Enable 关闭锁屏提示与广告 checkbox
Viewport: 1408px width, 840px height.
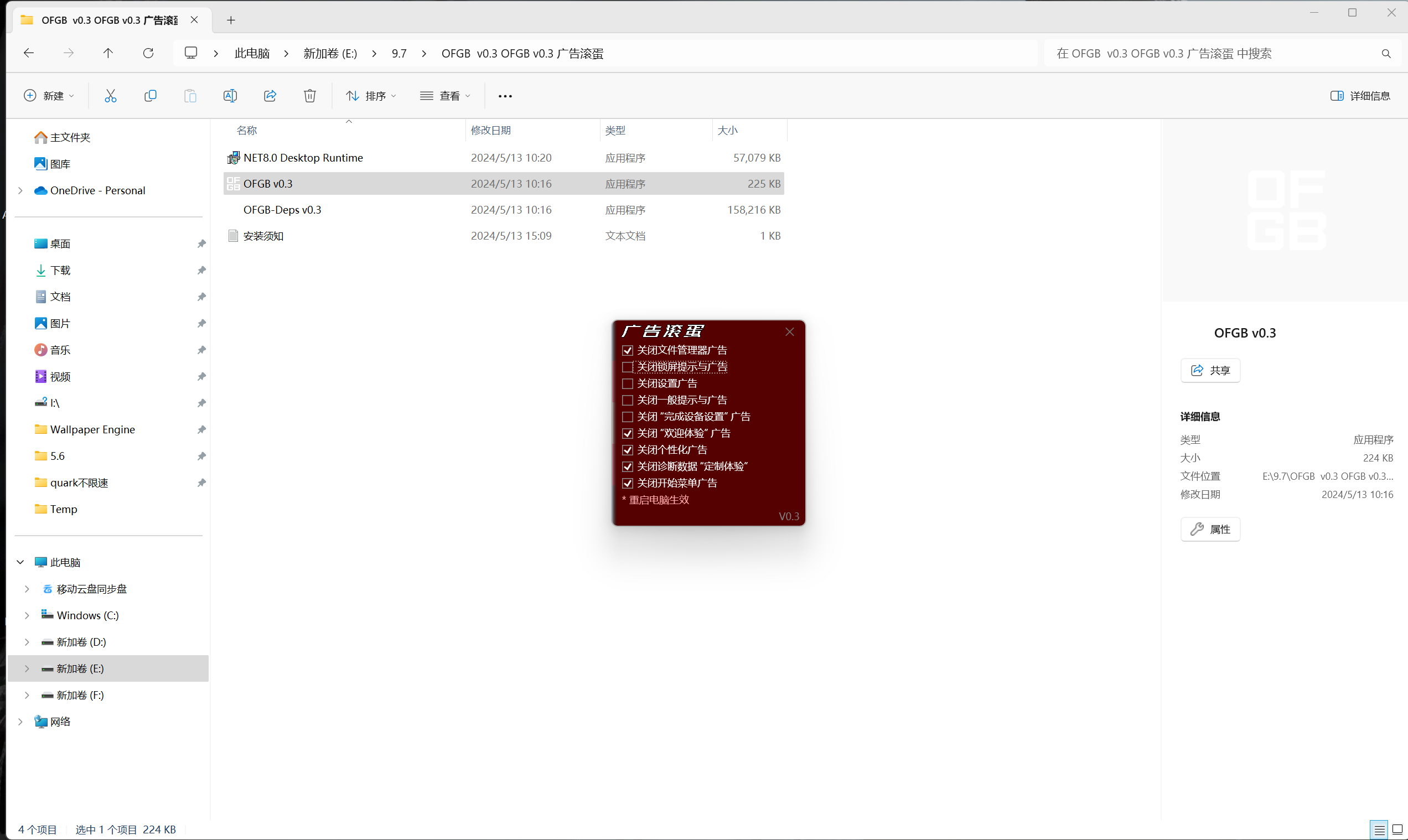(x=627, y=367)
